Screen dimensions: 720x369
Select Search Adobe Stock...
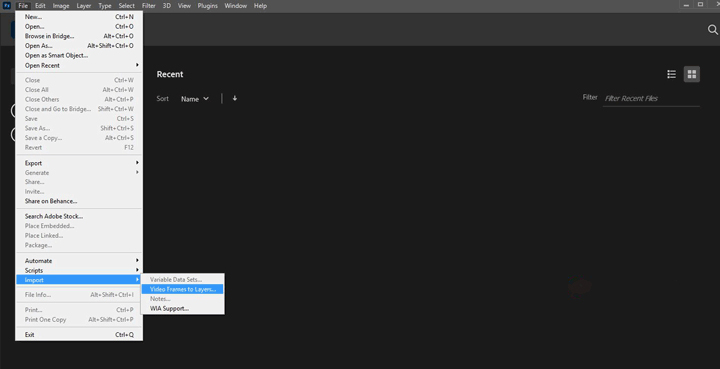(x=79, y=216)
